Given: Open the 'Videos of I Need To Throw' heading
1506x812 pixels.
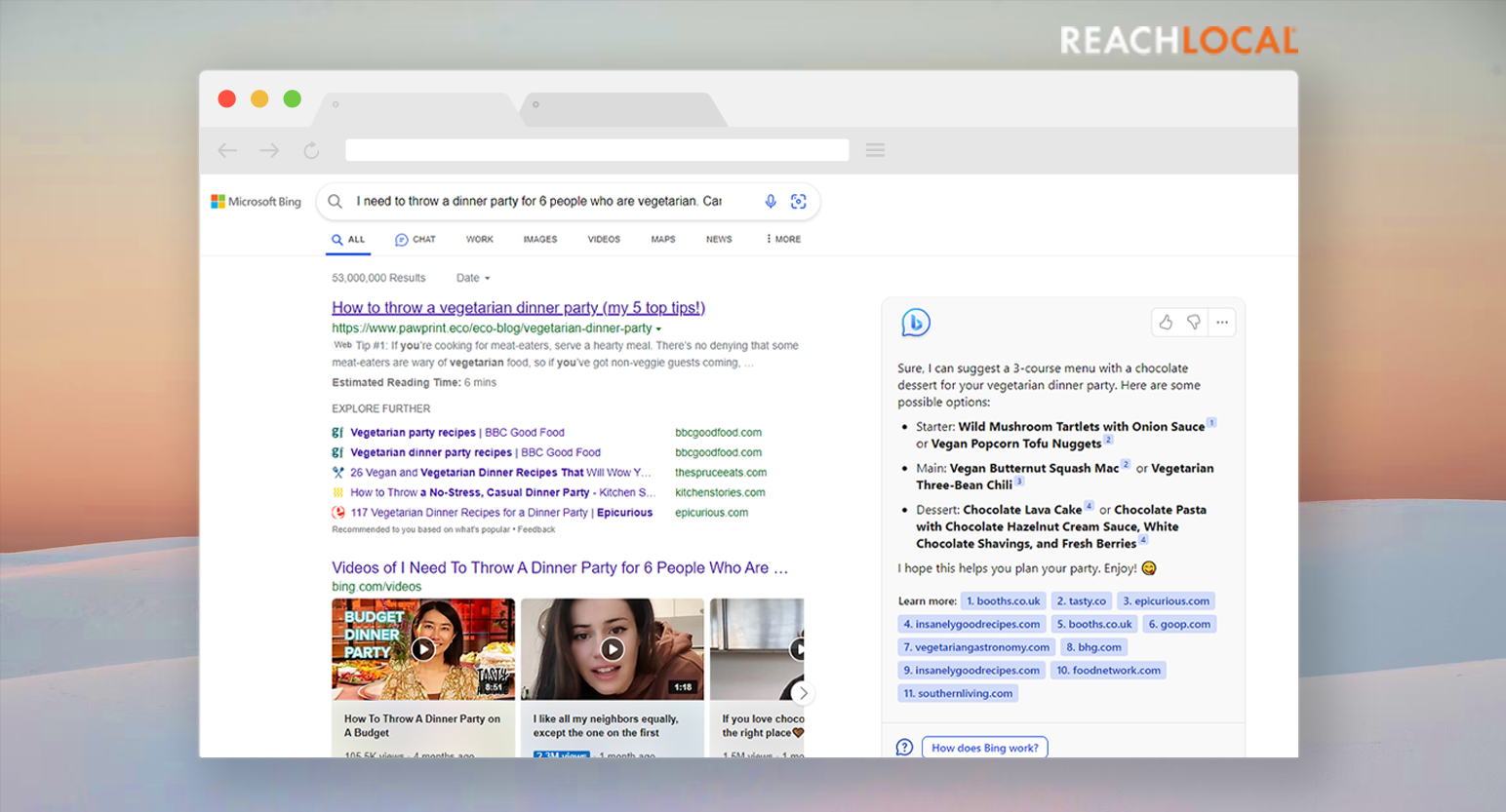Looking at the screenshot, I should coord(560,567).
